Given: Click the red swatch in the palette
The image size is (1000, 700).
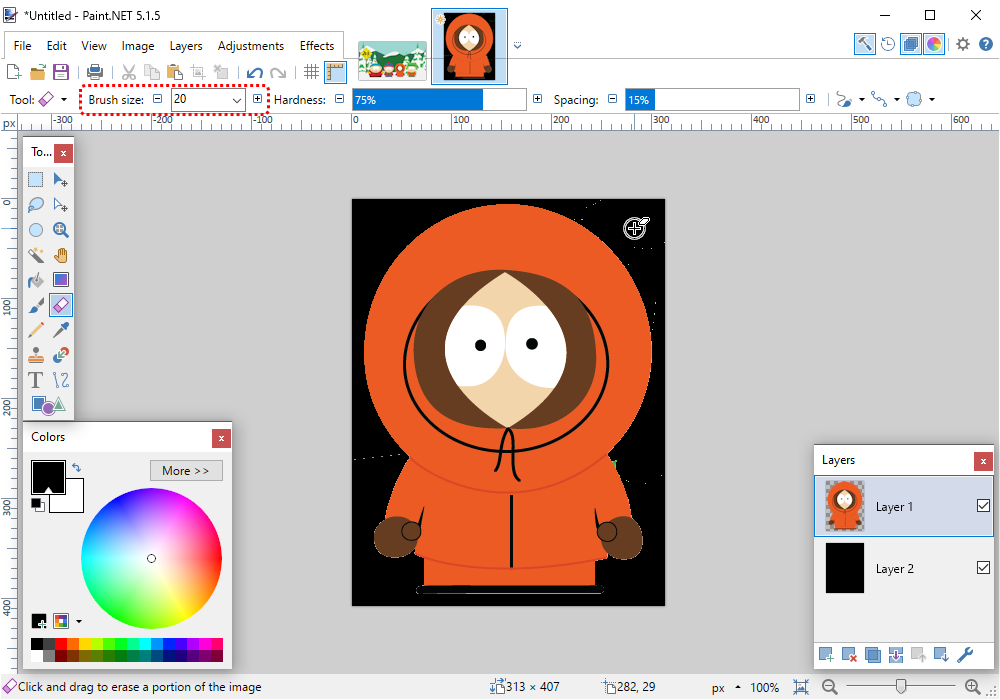Looking at the screenshot, I should pyautogui.click(x=61, y=644).
